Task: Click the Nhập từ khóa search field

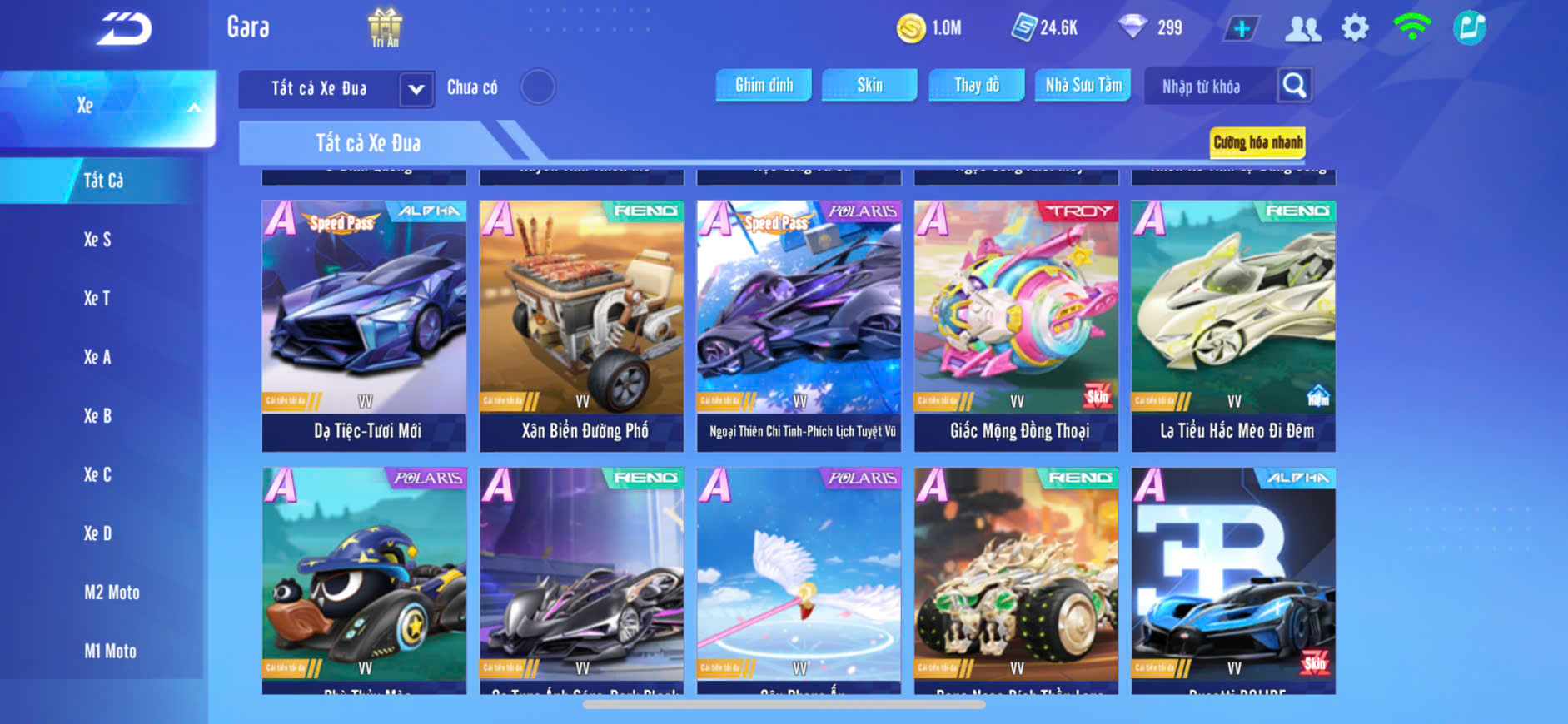Action: click(x=1210, y=86)
